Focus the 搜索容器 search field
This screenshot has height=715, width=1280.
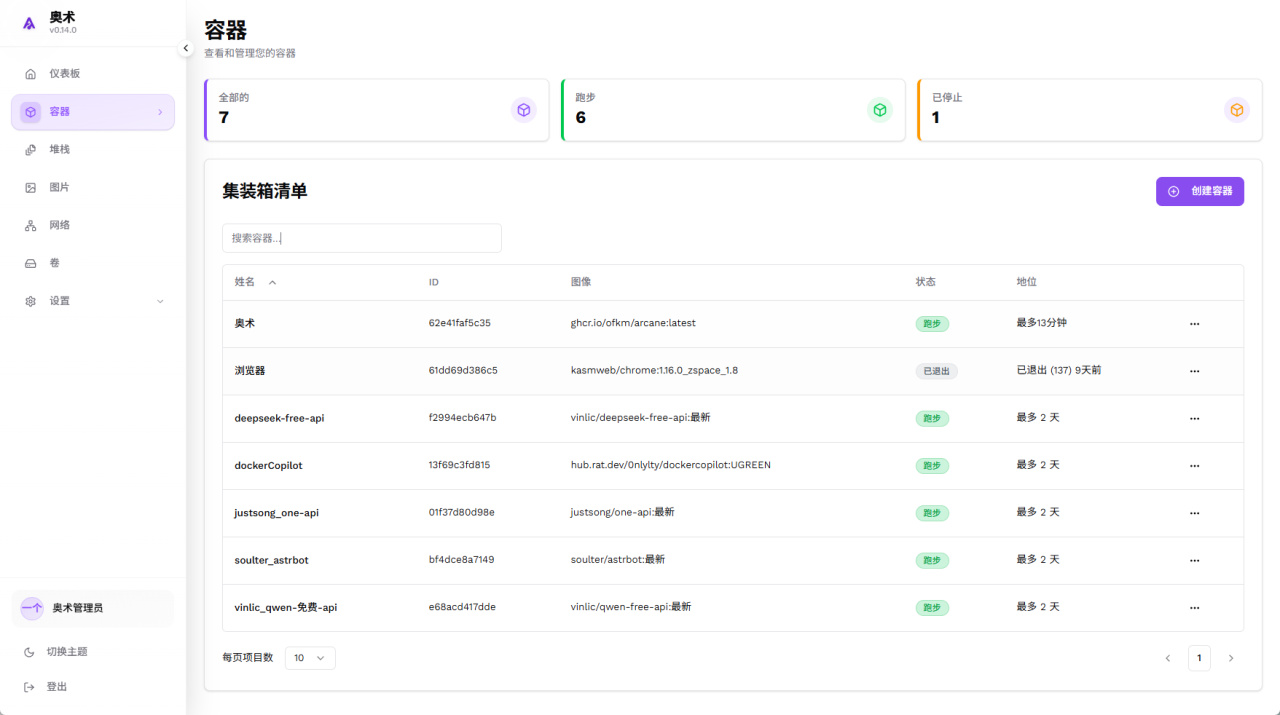362,238
